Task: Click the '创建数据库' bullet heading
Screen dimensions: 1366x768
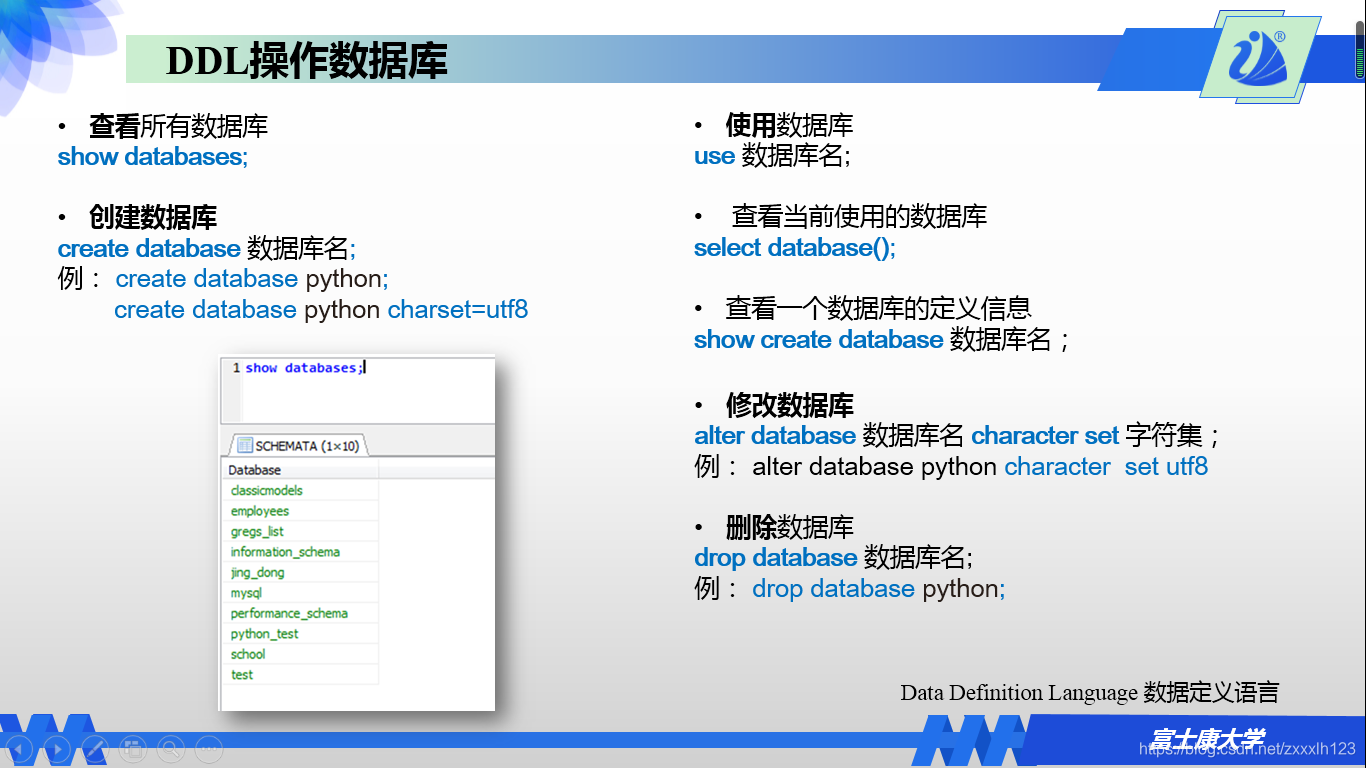Action: pos(153,217)
